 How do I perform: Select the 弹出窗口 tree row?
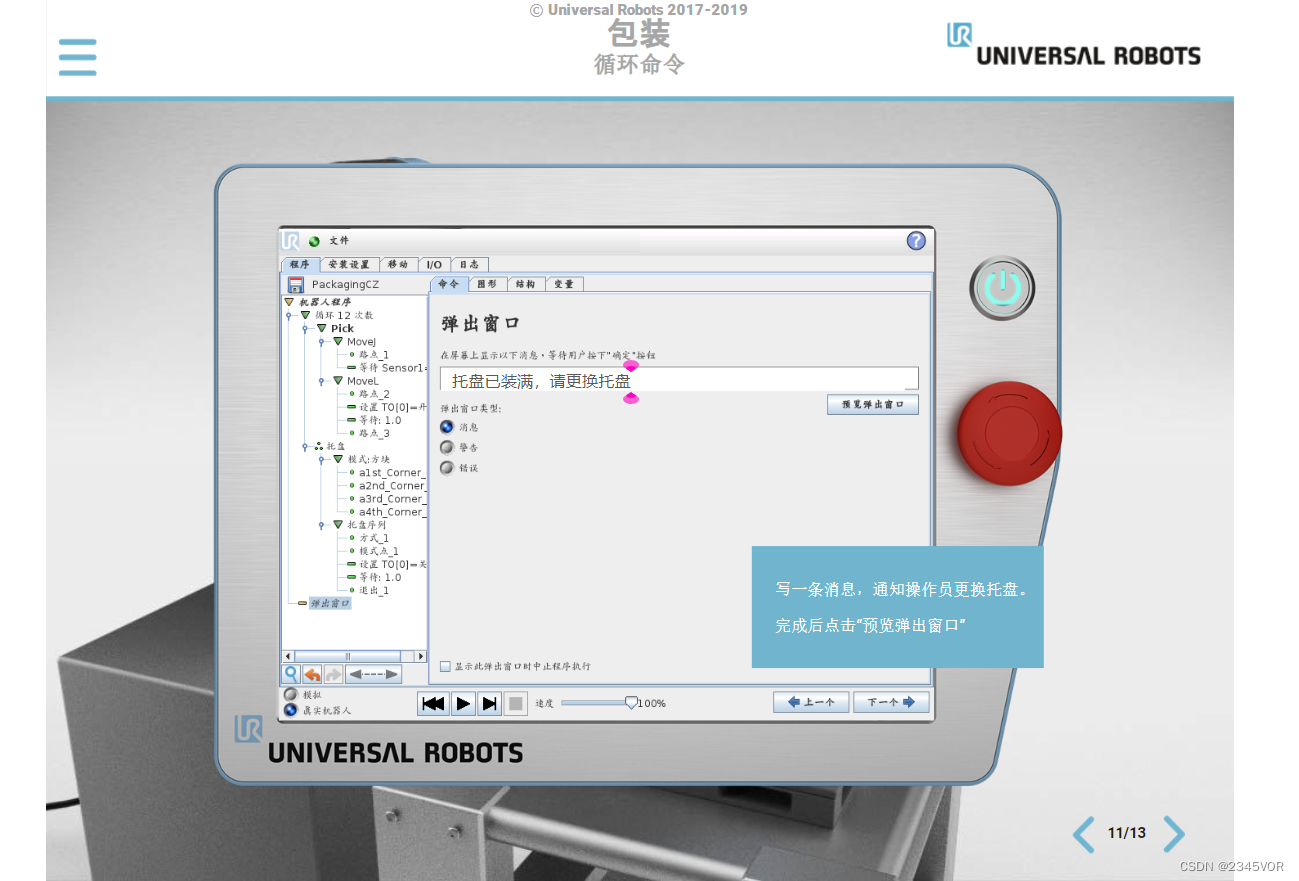pyautogui.click(x=330, y=603)
